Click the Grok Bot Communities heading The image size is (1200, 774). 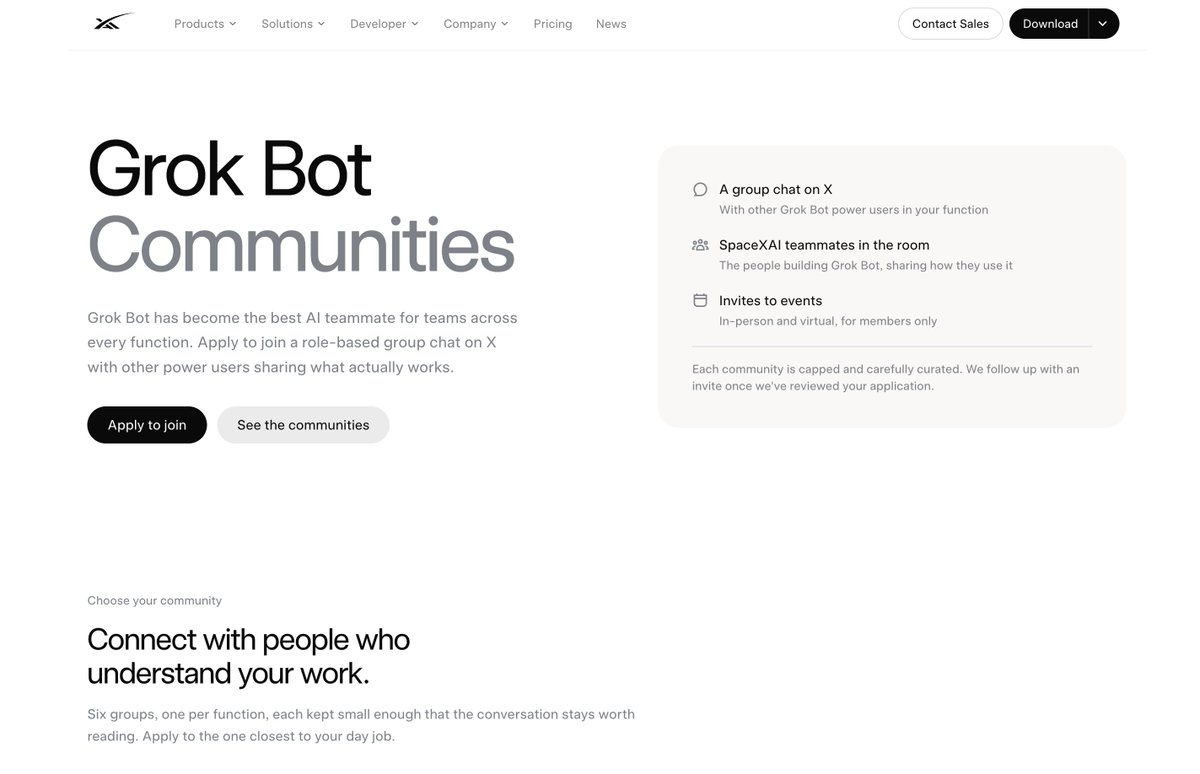pyautogui.click(x=300, y=207)
